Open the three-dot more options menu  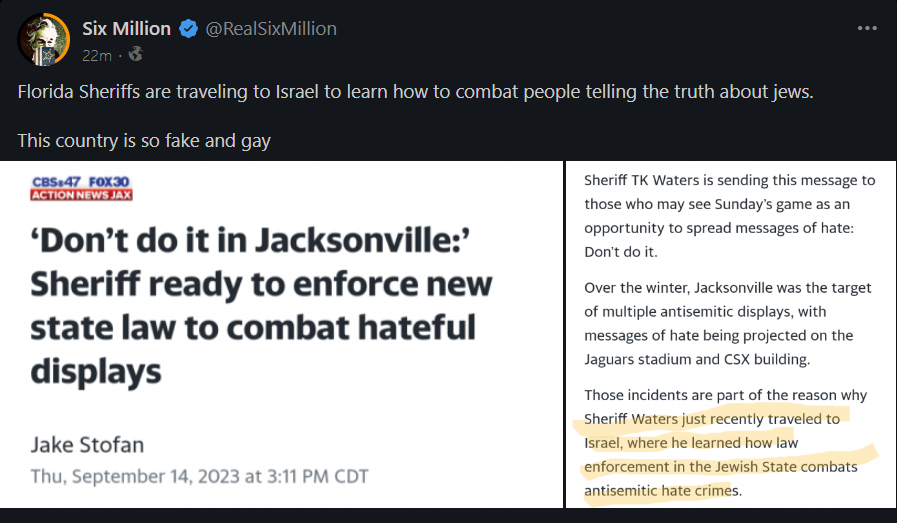(867, 28)
